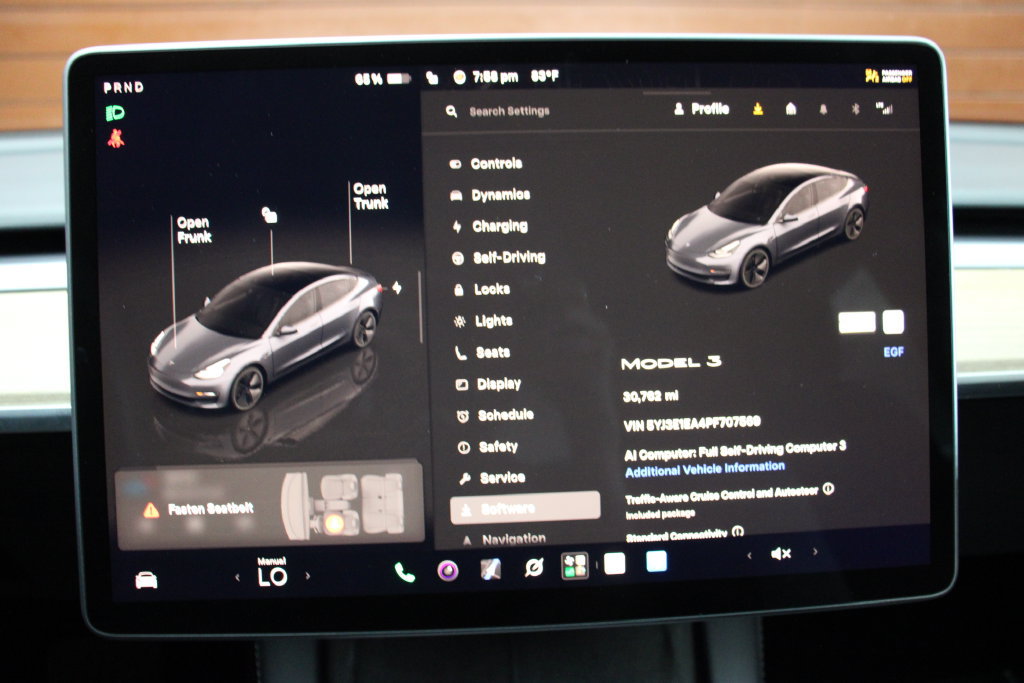Open Safety settings
The image size is (1024, 683).
pos(488,447)
